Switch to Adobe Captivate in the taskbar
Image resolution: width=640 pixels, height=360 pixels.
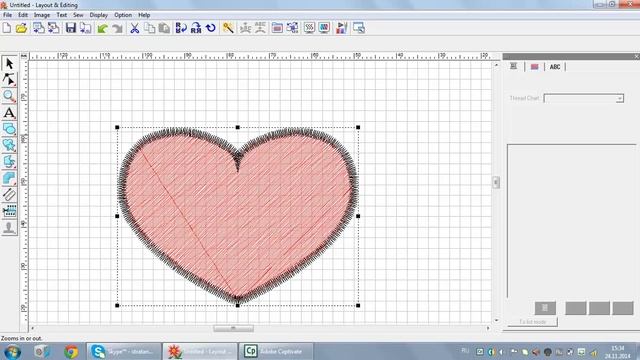click(x=276, y=351)
